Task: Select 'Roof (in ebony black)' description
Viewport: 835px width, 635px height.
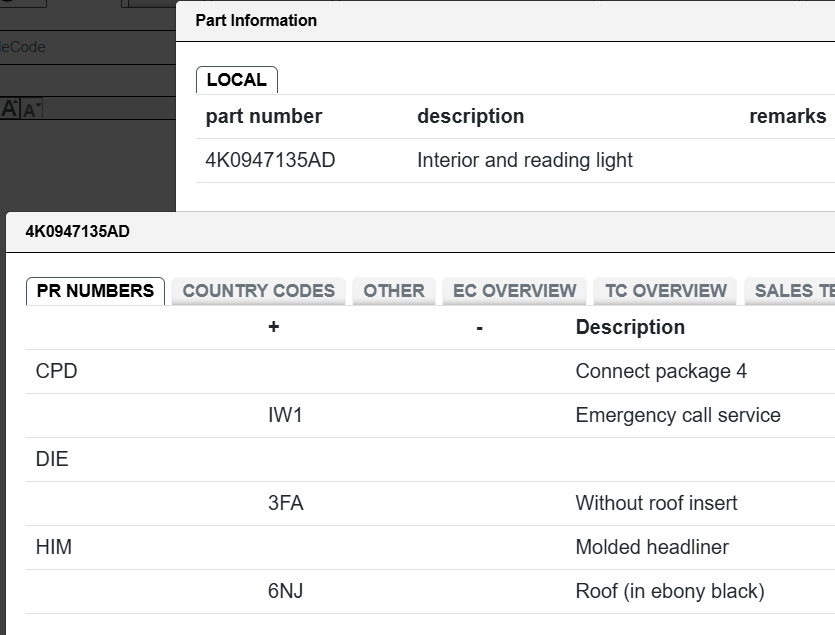Action: (670, 591)
